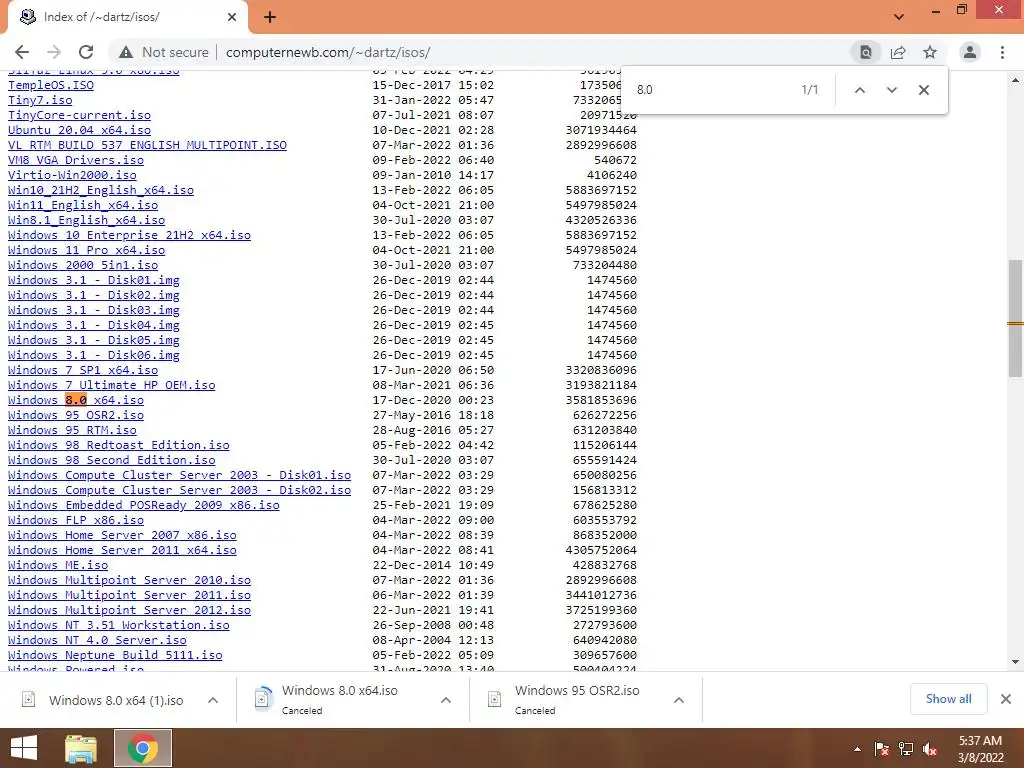Open Windows FLP x86.iso link
The image size is (1024, 768).
click(x=76, y=520)
